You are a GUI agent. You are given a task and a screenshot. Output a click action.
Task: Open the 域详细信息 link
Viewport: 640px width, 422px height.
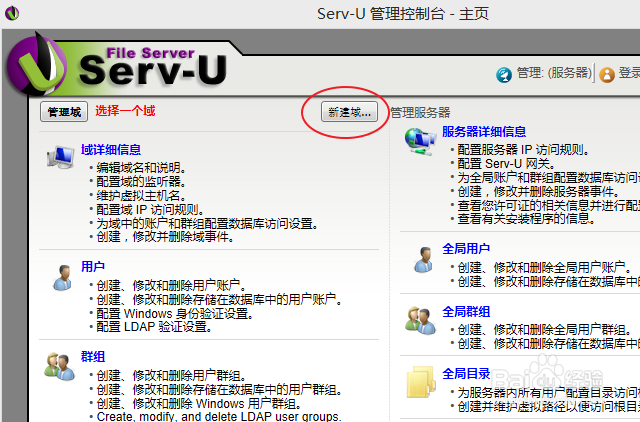pos(111,150)
